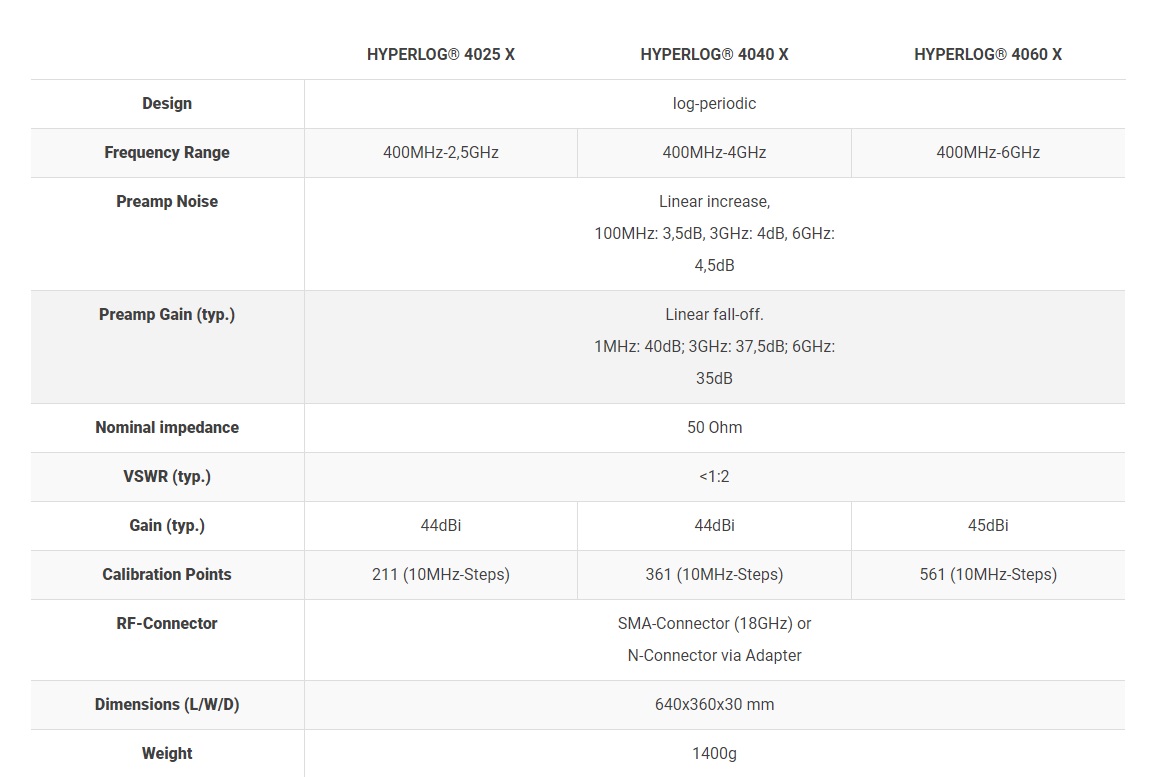This screenshot has height=777, width=1153.
Task: Click the 211 (10MHz-Steps) cell
Action: click(x=440, y=574)
